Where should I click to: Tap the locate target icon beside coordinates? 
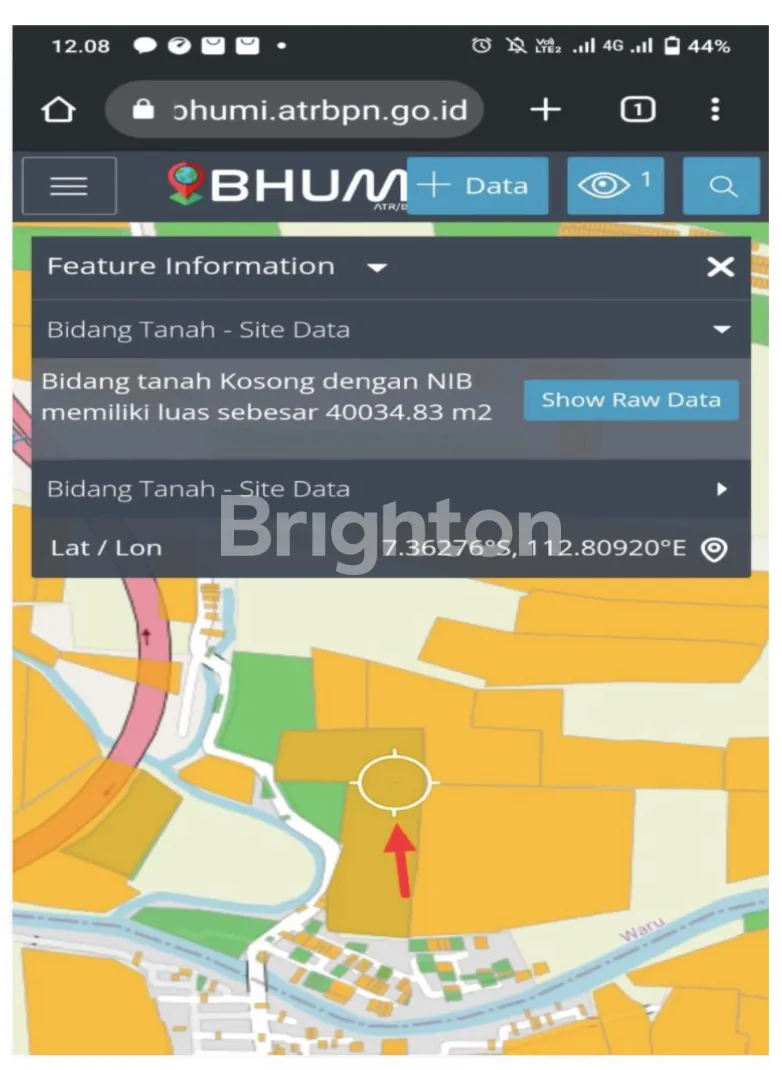(714, 549)
